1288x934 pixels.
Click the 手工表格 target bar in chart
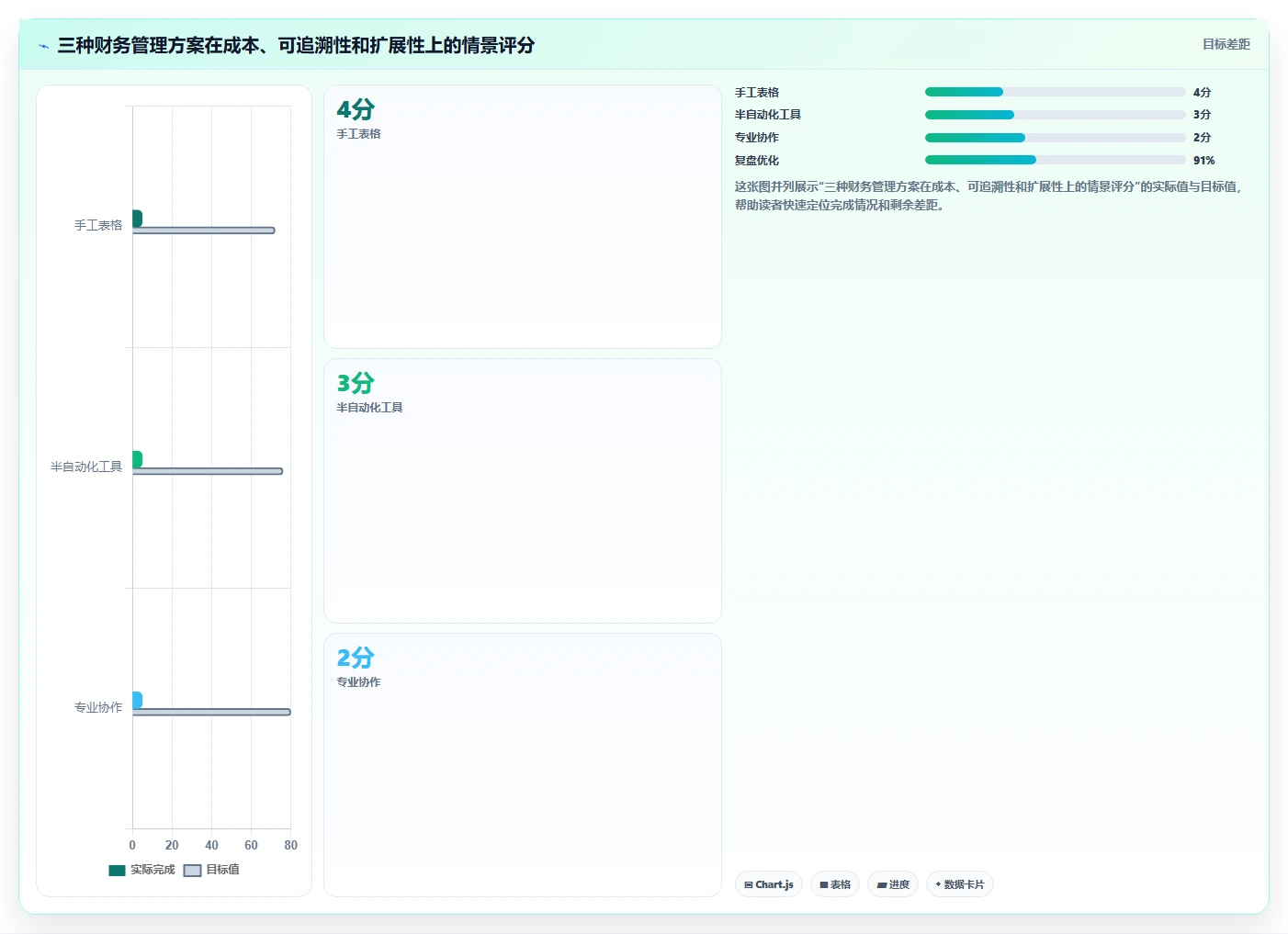click(203, 231)
